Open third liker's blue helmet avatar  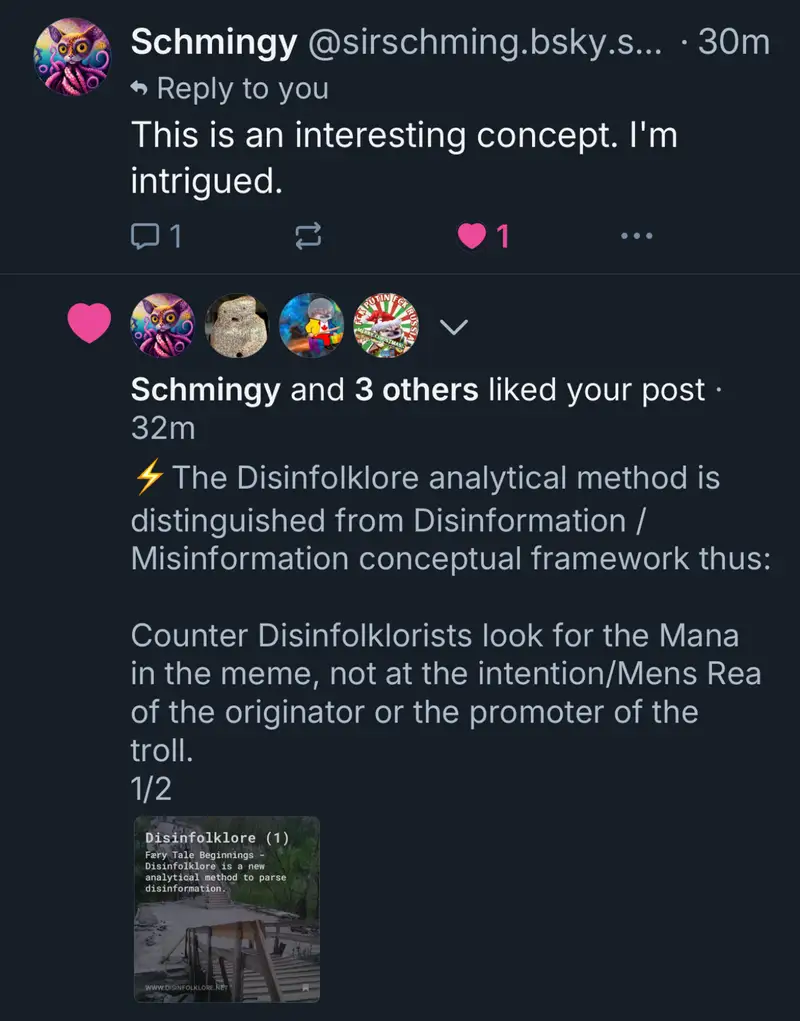point(312,325)
